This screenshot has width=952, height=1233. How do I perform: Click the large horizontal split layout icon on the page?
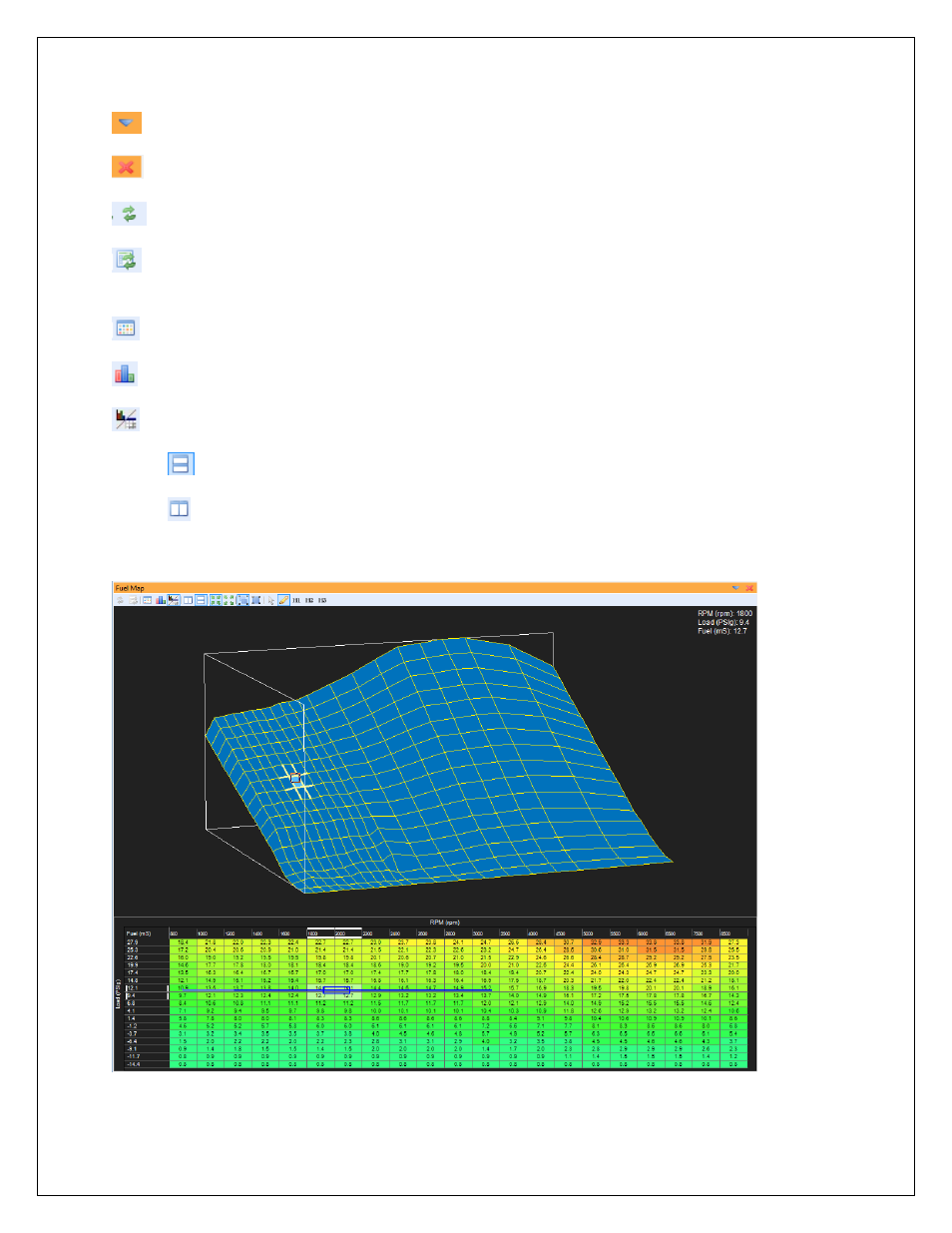(x=181, y=464)
